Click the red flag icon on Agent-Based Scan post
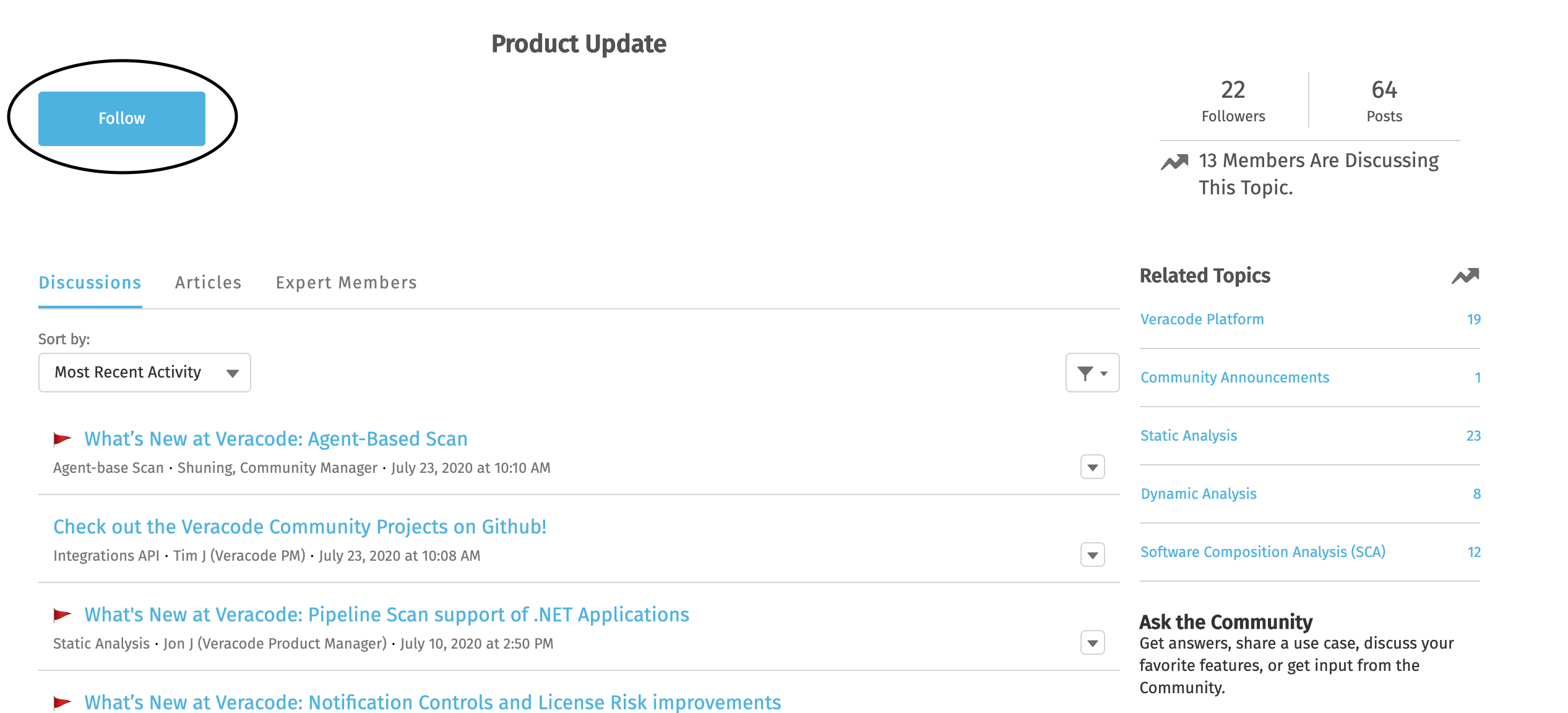 click(62, 439)
